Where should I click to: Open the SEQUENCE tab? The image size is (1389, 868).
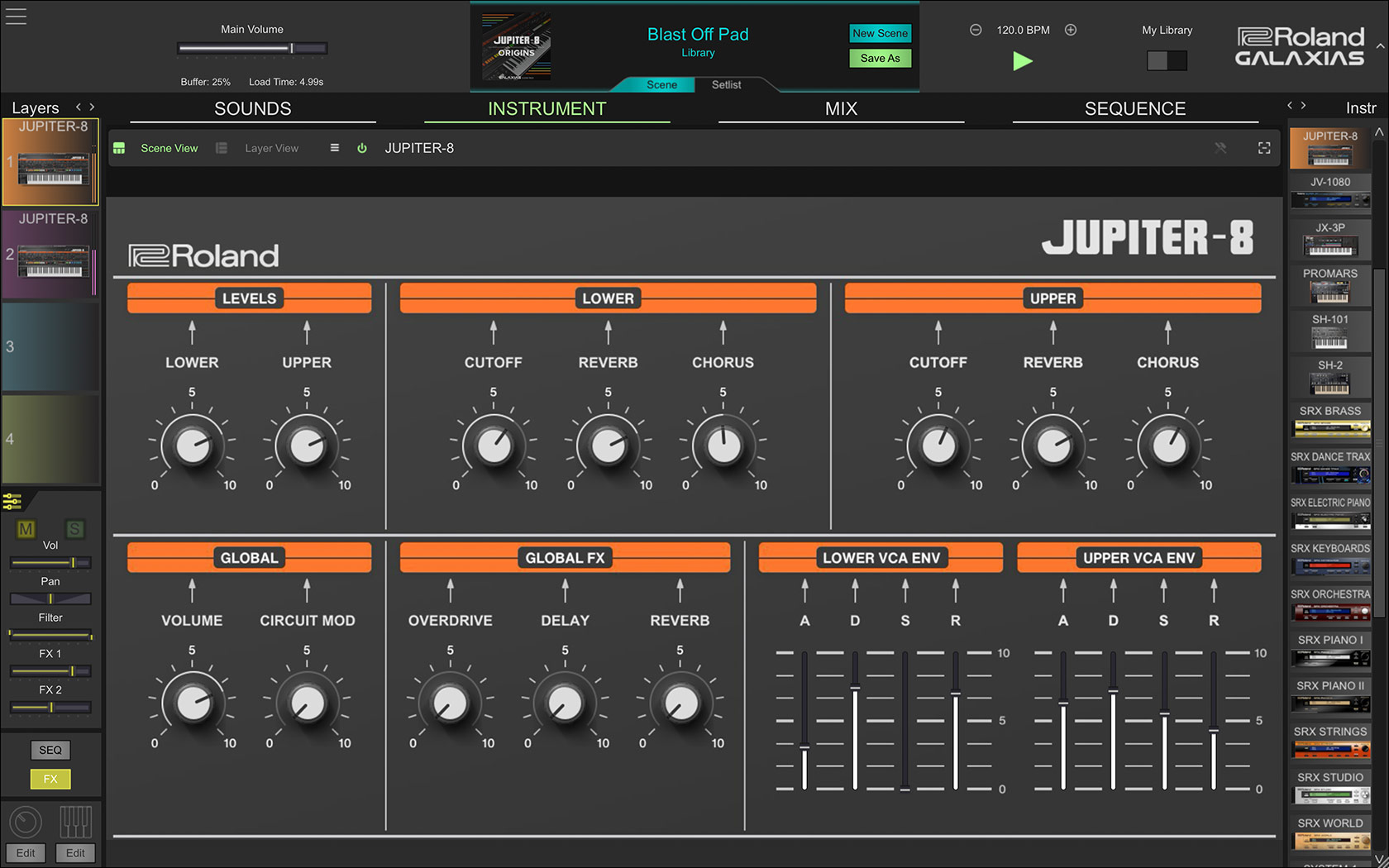point(1135,109)
